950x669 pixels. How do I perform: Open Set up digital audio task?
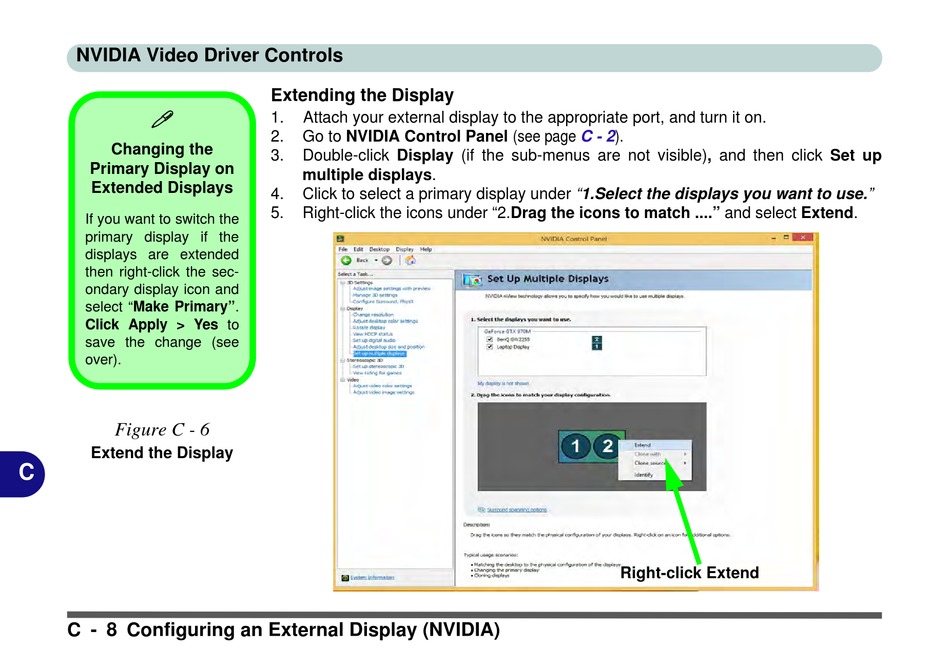[374, 341]
